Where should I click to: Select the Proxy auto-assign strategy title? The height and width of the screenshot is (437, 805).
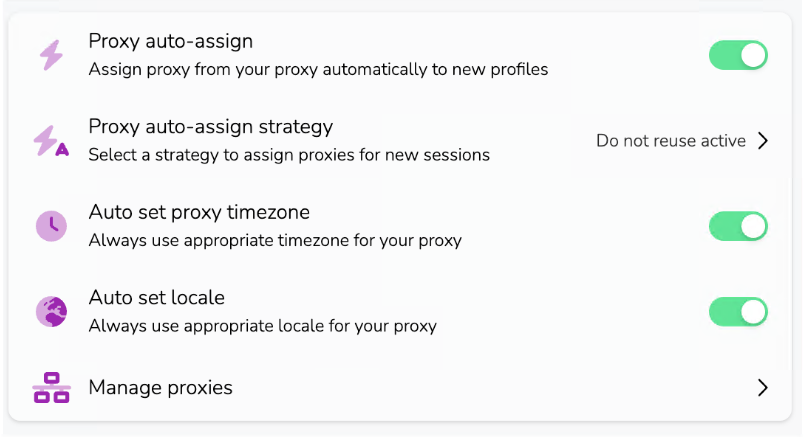[210, 127]
